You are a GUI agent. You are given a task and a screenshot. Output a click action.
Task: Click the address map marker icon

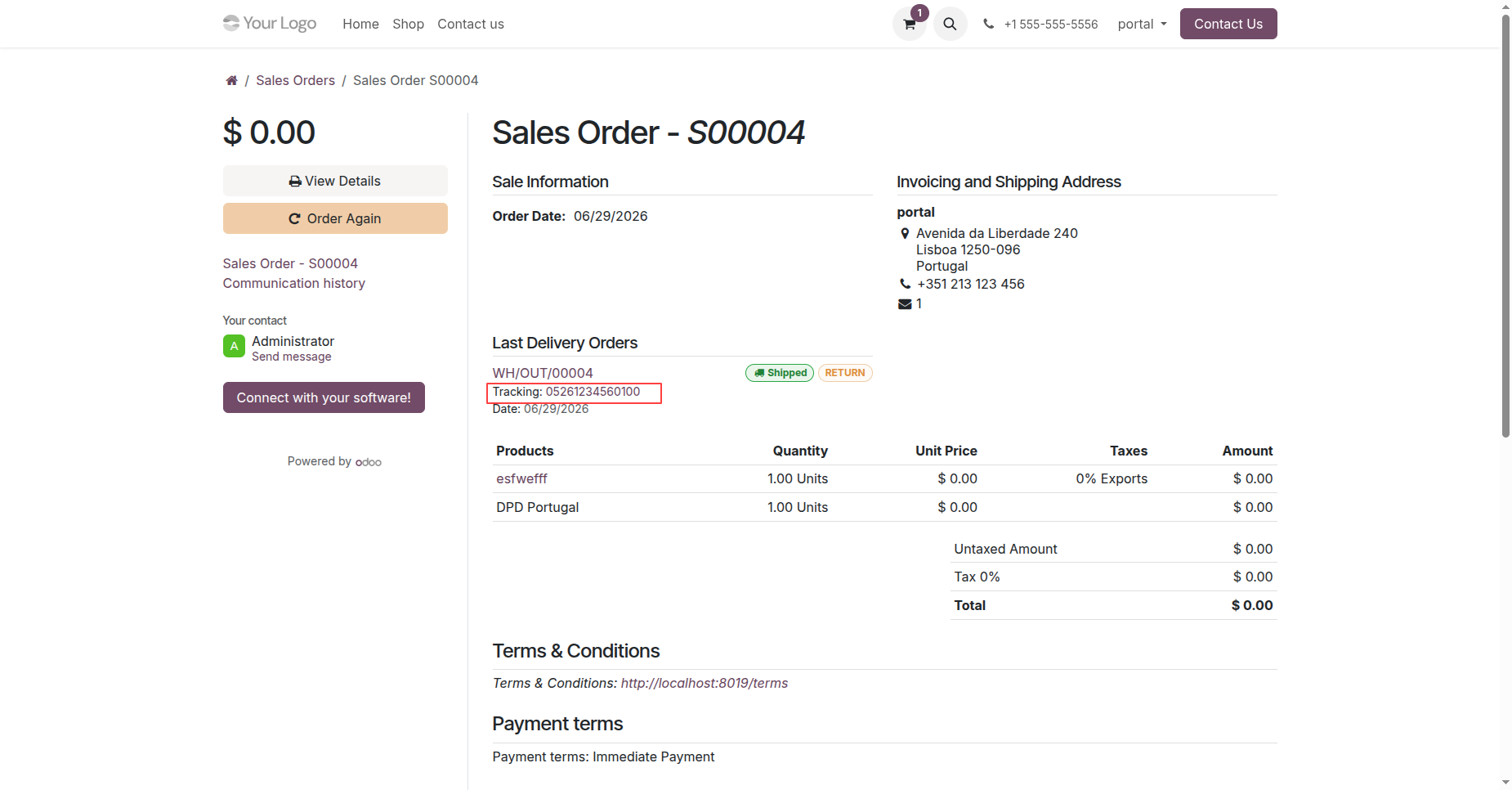click(x=904, y=233)
